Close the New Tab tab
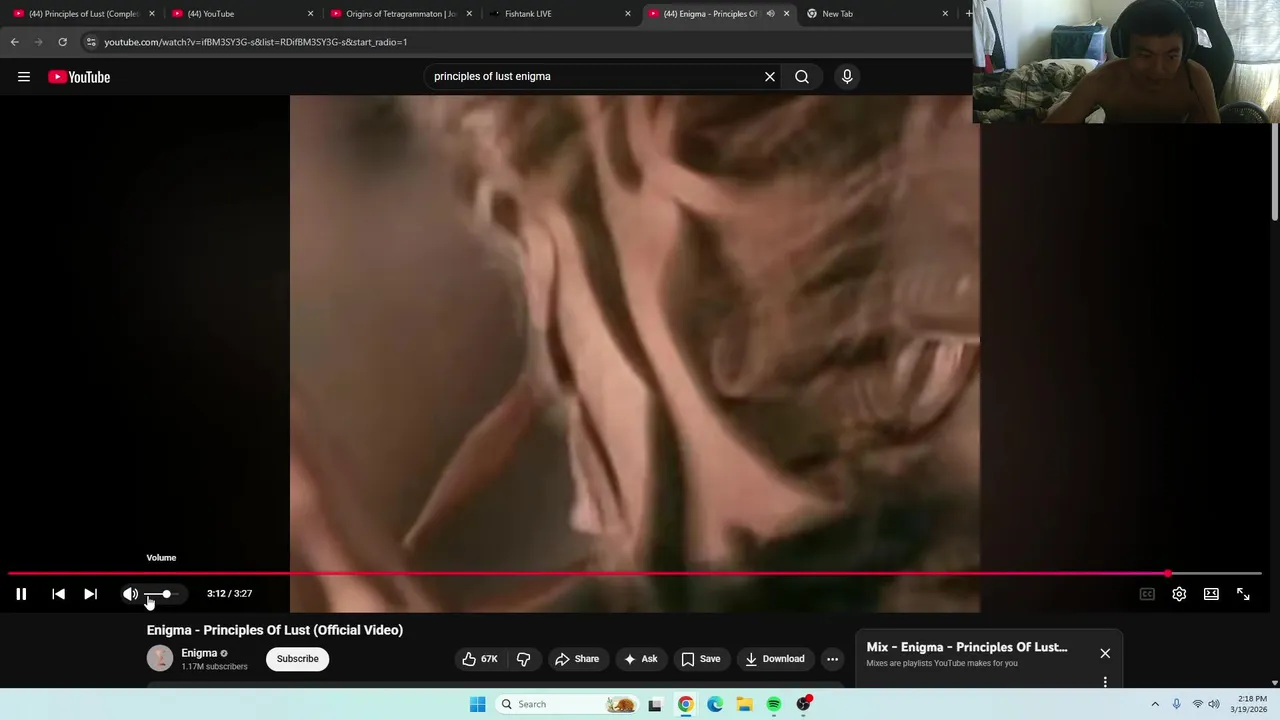 point(945,14)
